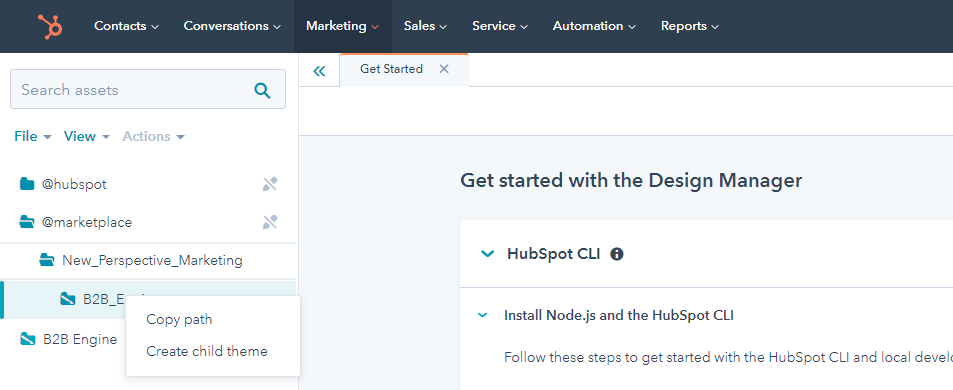Click the Search assets input field
This screenshot has width=953, height=390.
[x=148, y=89]
